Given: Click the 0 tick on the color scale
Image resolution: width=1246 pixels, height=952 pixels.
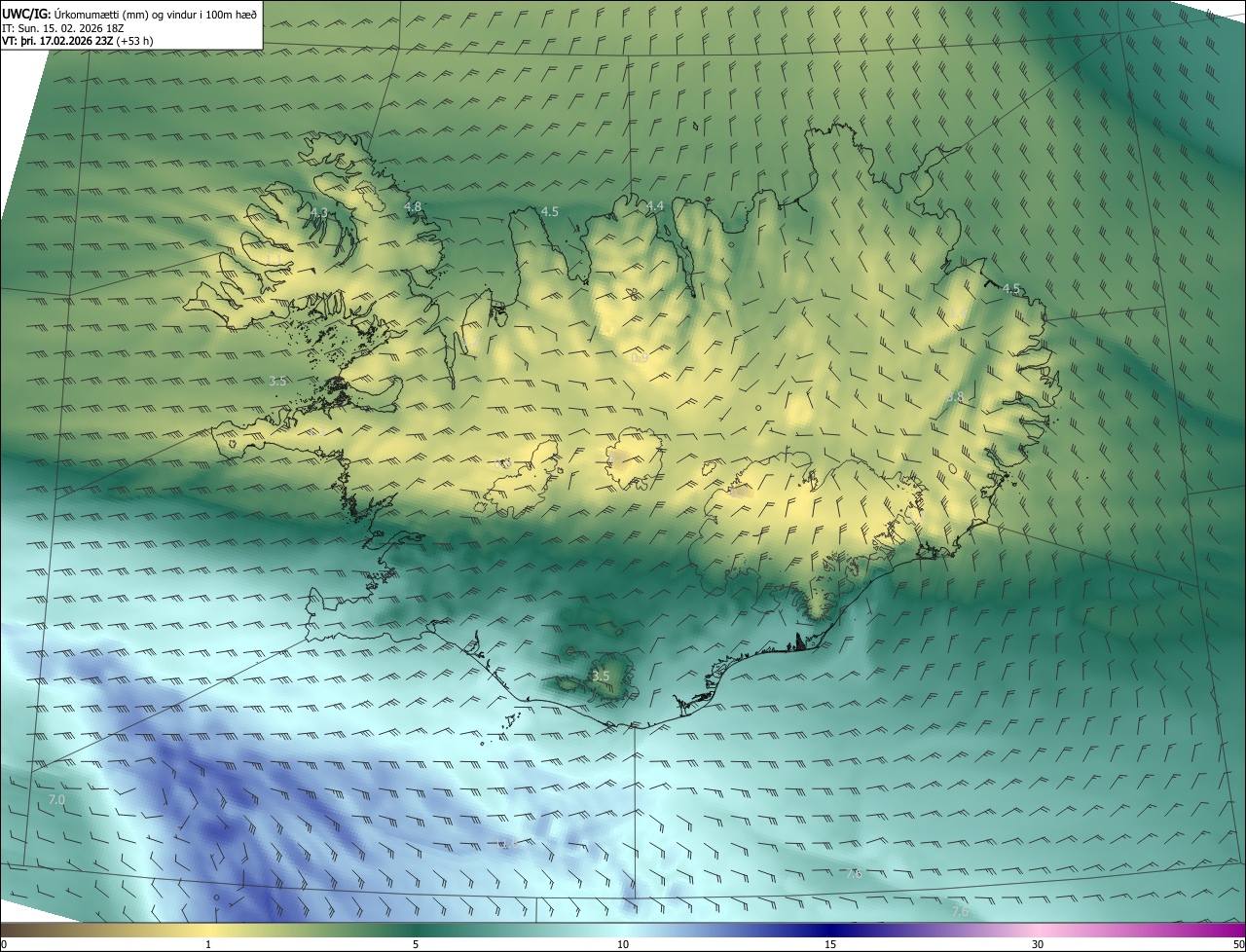Looking at the screenshot, I should point(4,944).
